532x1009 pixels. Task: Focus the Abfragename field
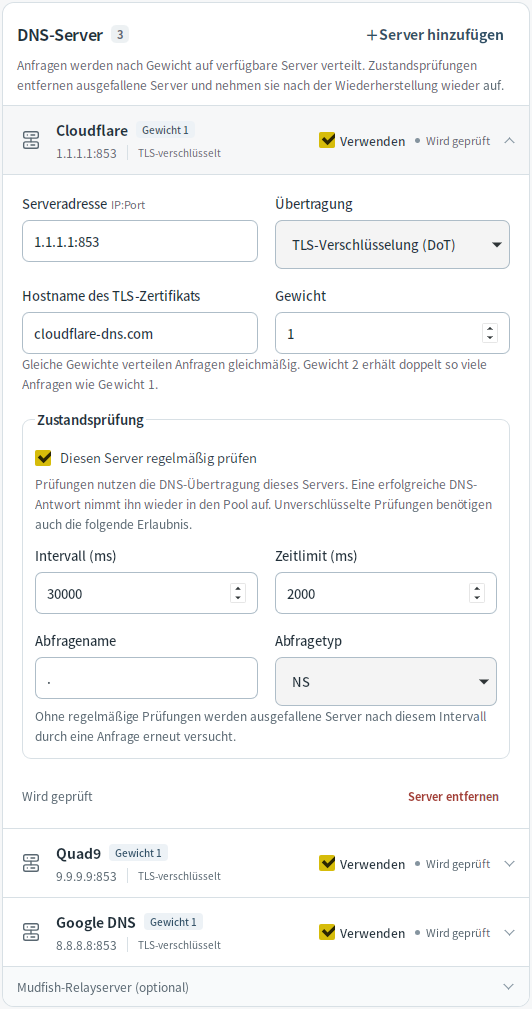click(146, 678)
